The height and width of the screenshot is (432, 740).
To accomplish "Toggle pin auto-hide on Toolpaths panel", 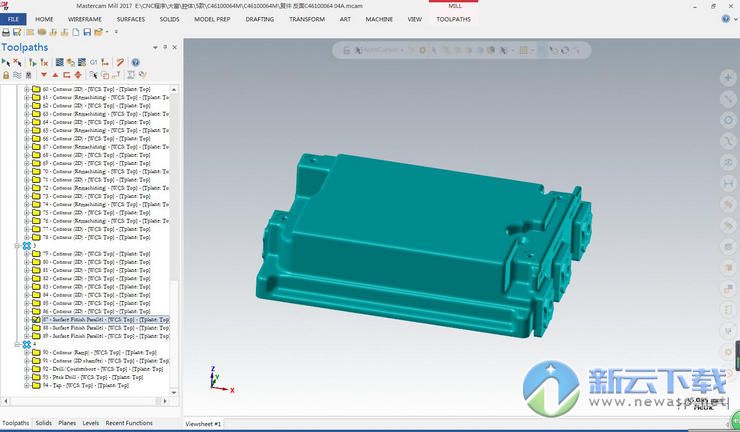I will tap(165, 47).
